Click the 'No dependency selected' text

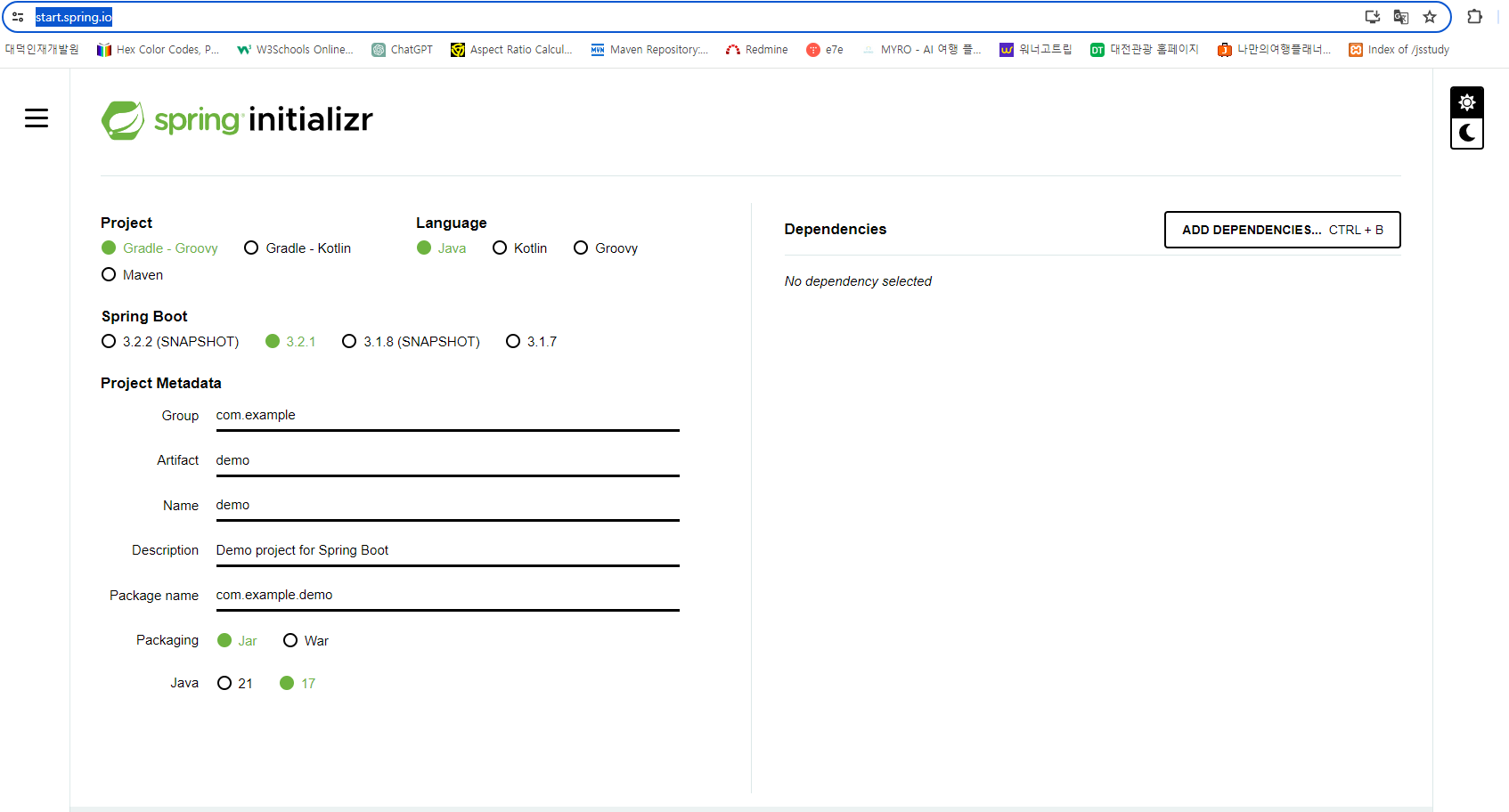point(858,281)
